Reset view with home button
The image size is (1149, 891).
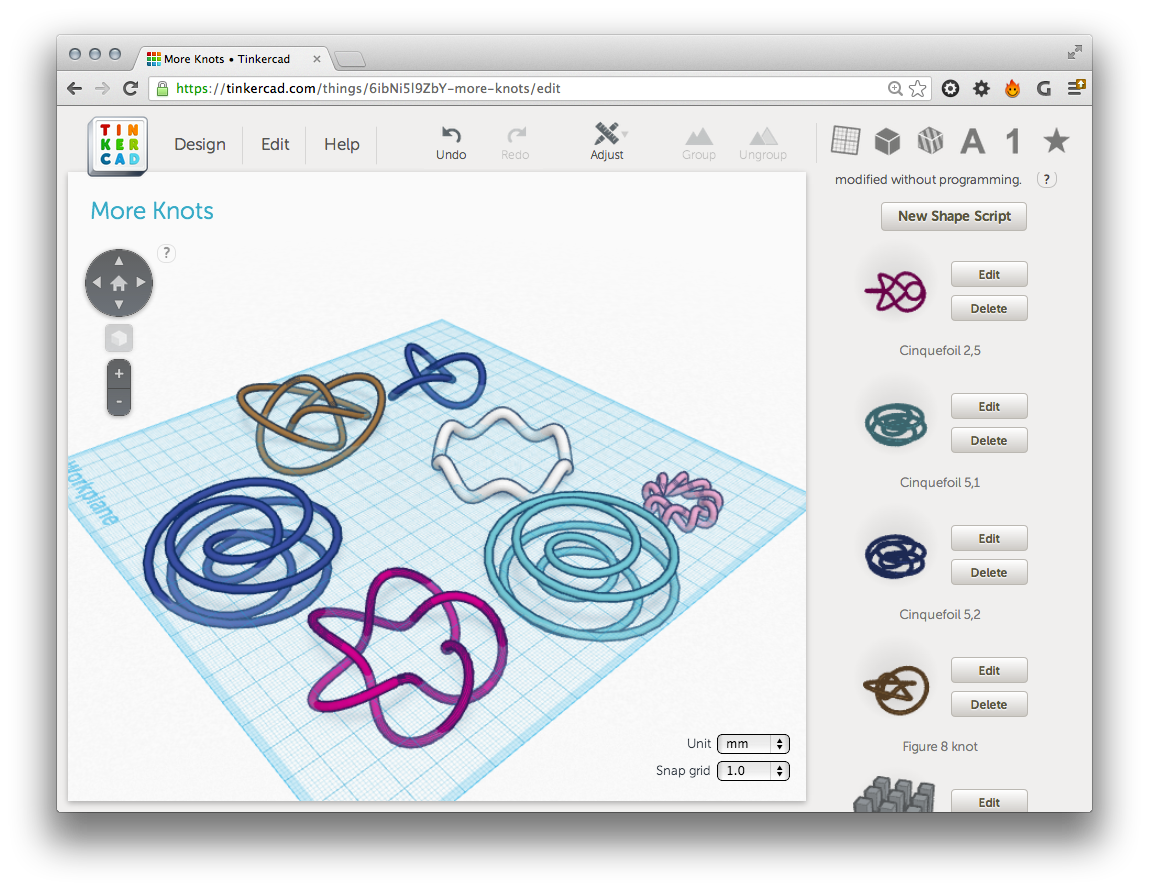(119, 283)
